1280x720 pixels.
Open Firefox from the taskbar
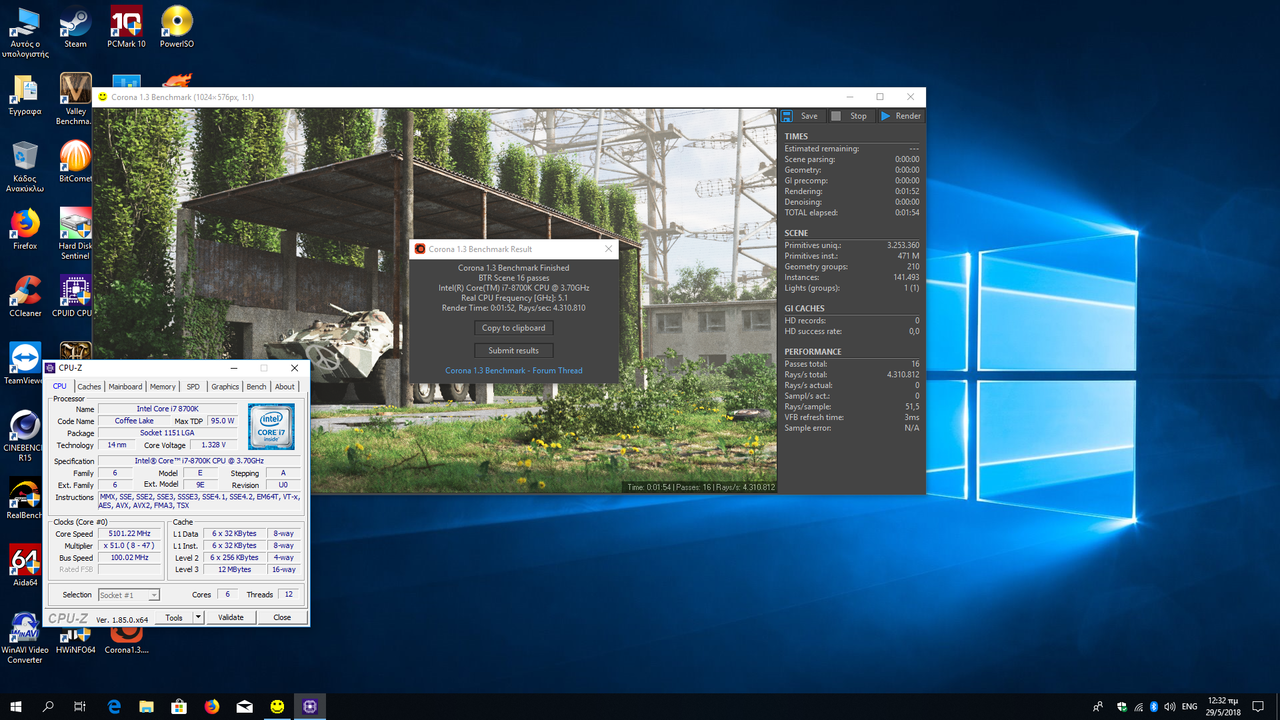[212, 706]
